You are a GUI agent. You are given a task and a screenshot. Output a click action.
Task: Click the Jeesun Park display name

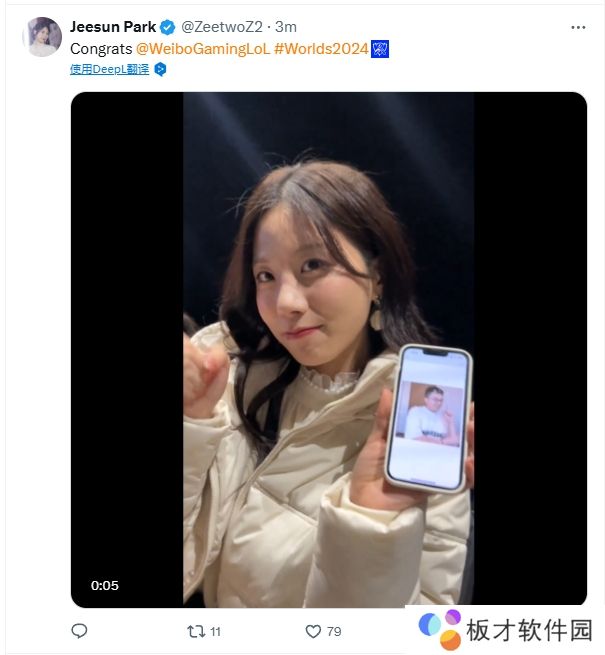(113, 27)
